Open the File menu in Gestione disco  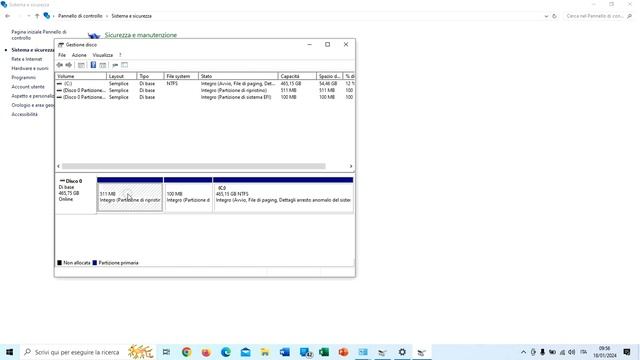[62, 55]
